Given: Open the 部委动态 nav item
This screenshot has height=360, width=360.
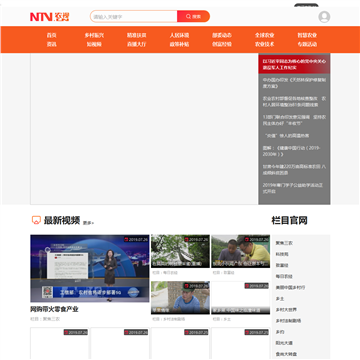Looking at the screenshot, I should point(222,35).
